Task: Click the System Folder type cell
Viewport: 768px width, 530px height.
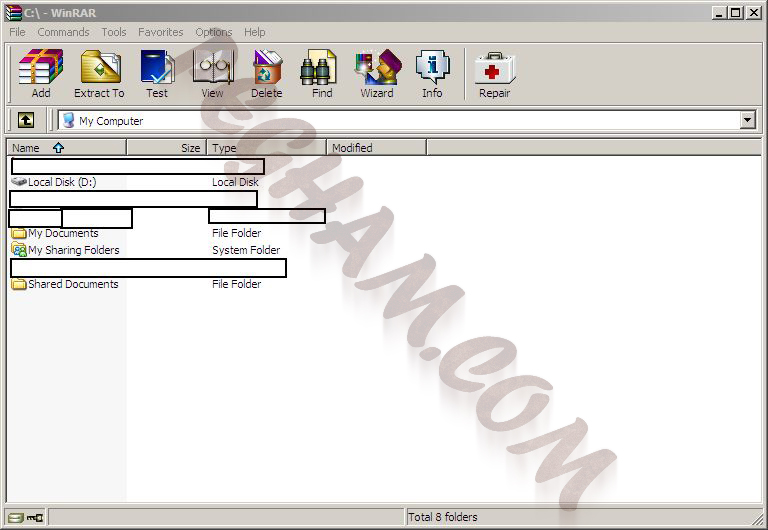Action: (x=246, y=250)
